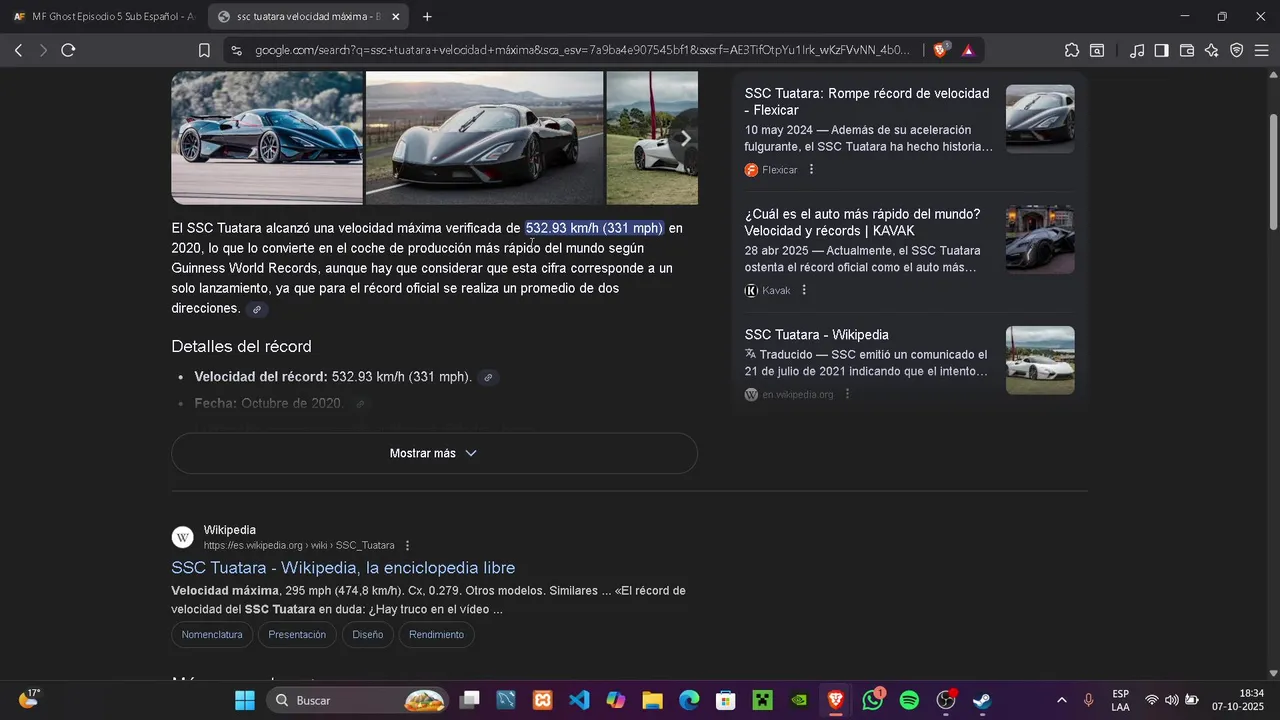The image size is (1280, 720).
Task: Open WhatsApp from taskbar
Action: 873,700
